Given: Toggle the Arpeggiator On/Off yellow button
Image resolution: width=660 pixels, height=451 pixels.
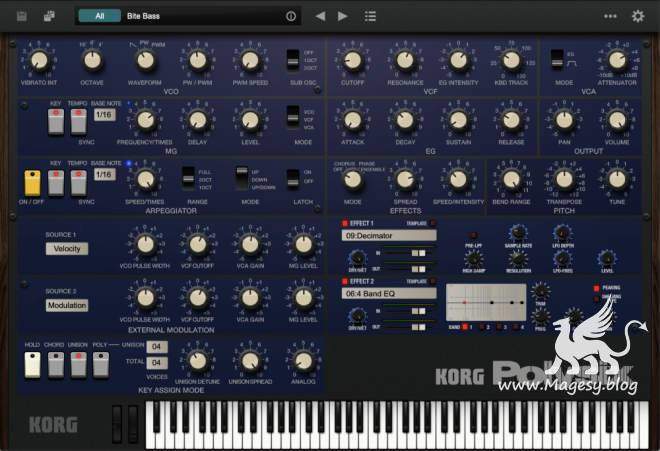Looking at the screenshot, I should click(32, 183).
